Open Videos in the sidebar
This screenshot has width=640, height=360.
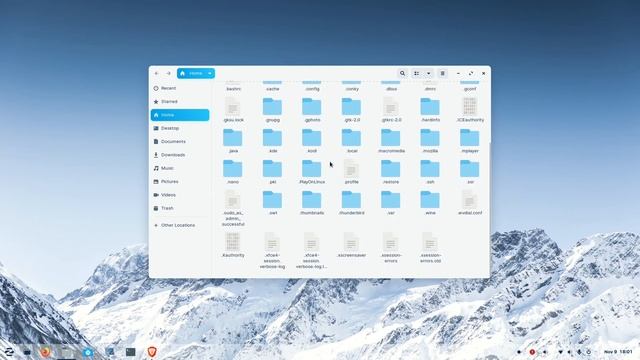(180, 195)
